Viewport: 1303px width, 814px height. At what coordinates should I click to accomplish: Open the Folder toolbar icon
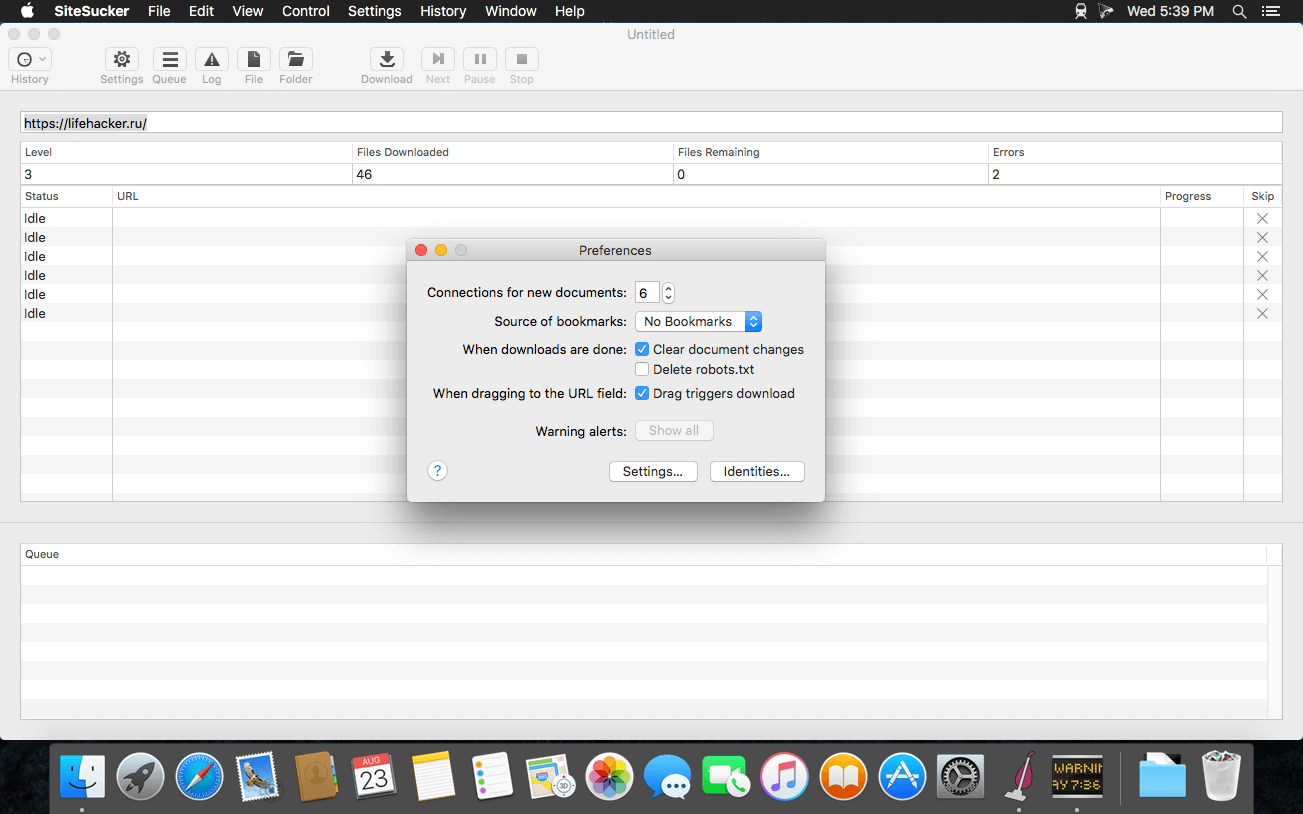coord(295,60)
